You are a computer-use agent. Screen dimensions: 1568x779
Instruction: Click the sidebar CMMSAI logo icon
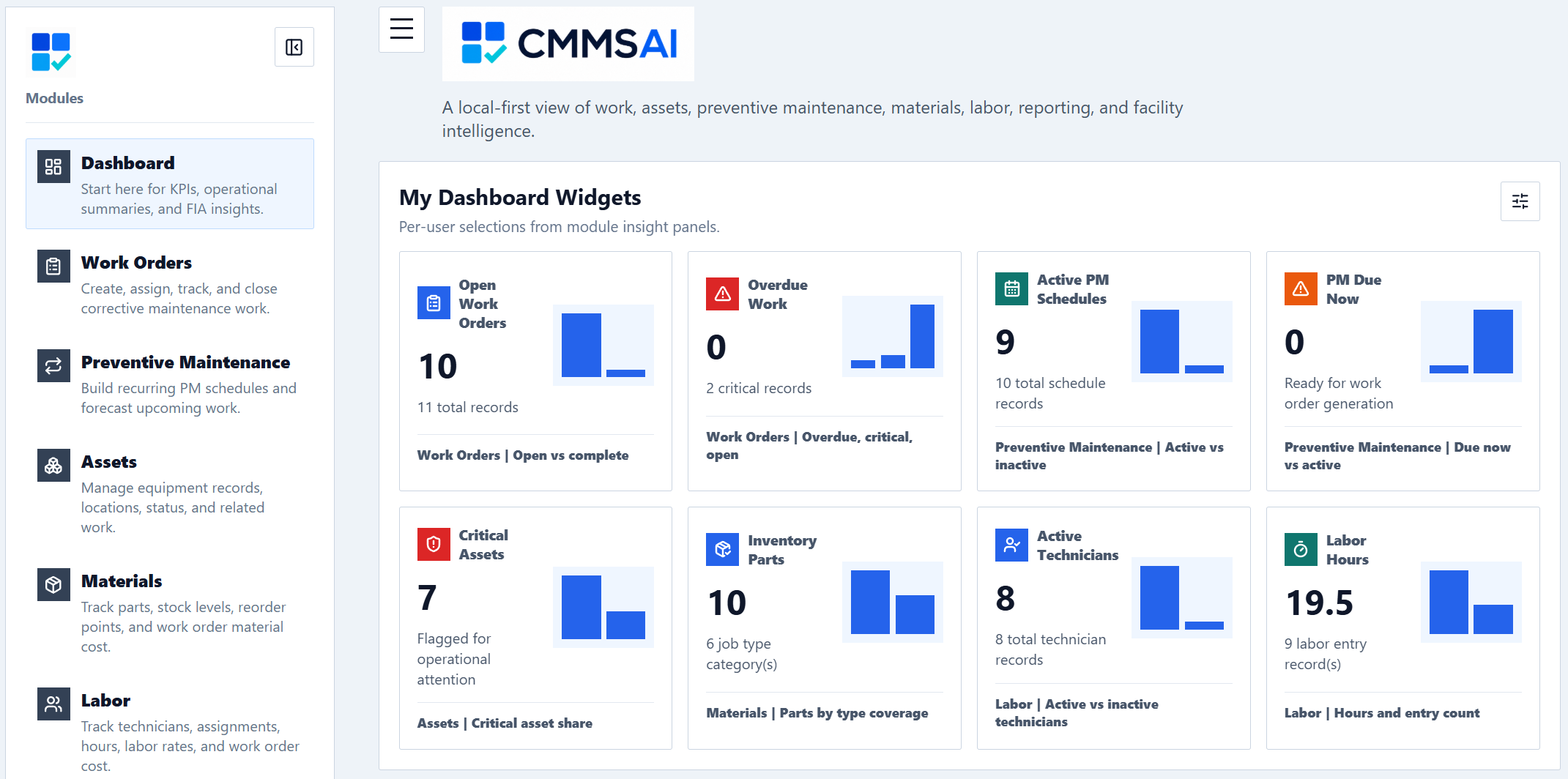point(51,52)
